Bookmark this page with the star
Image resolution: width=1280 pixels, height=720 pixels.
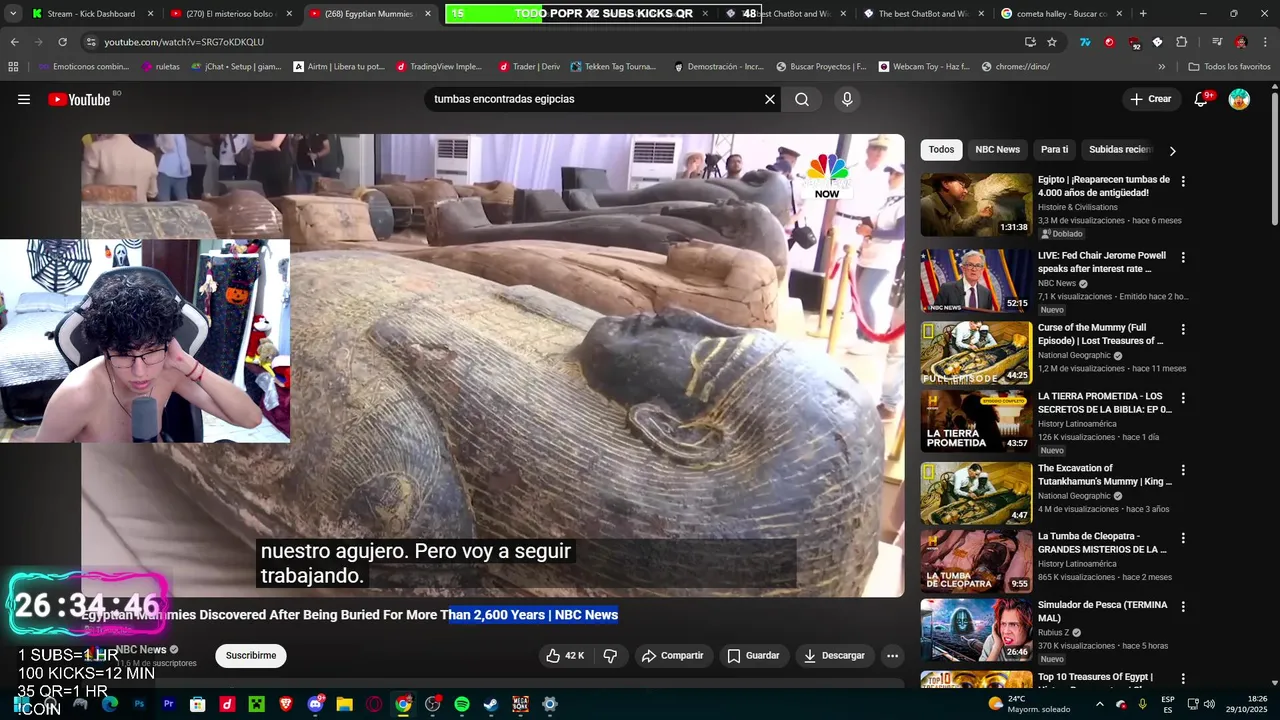(1052, 42)
